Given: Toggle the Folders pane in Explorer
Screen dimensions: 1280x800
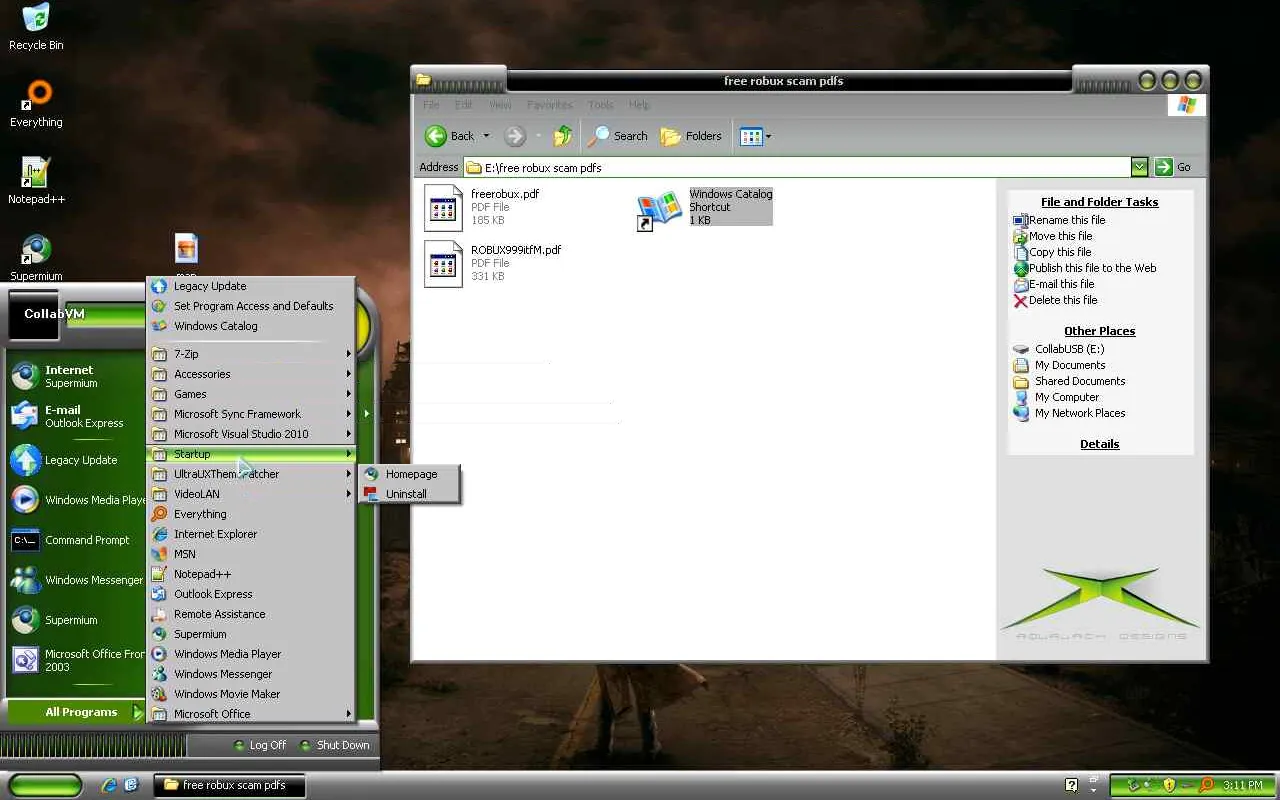Looking at the screenshot, I should 691,136.
